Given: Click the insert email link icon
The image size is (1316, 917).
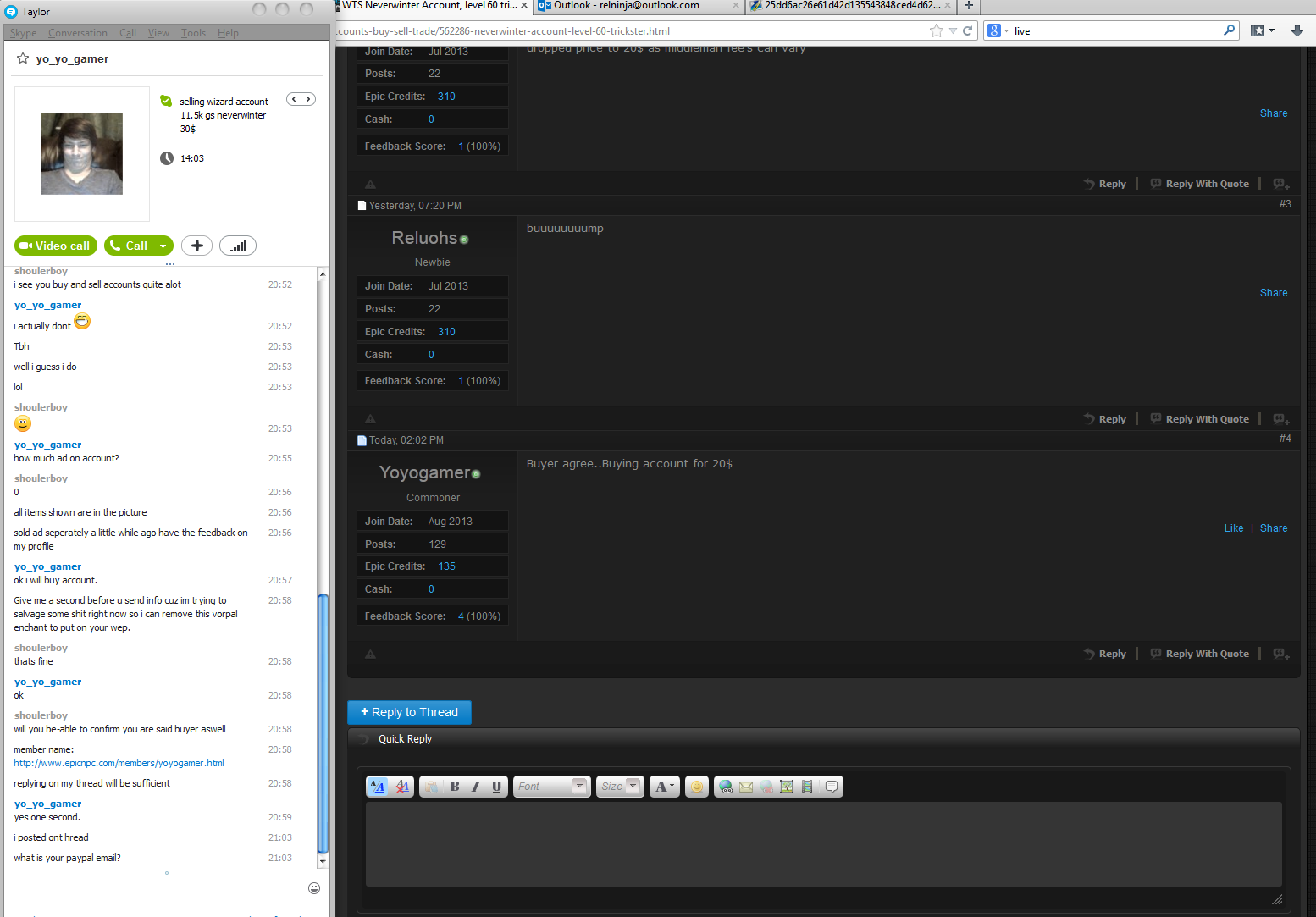Looking at the screenshot, I should point(746,787).
